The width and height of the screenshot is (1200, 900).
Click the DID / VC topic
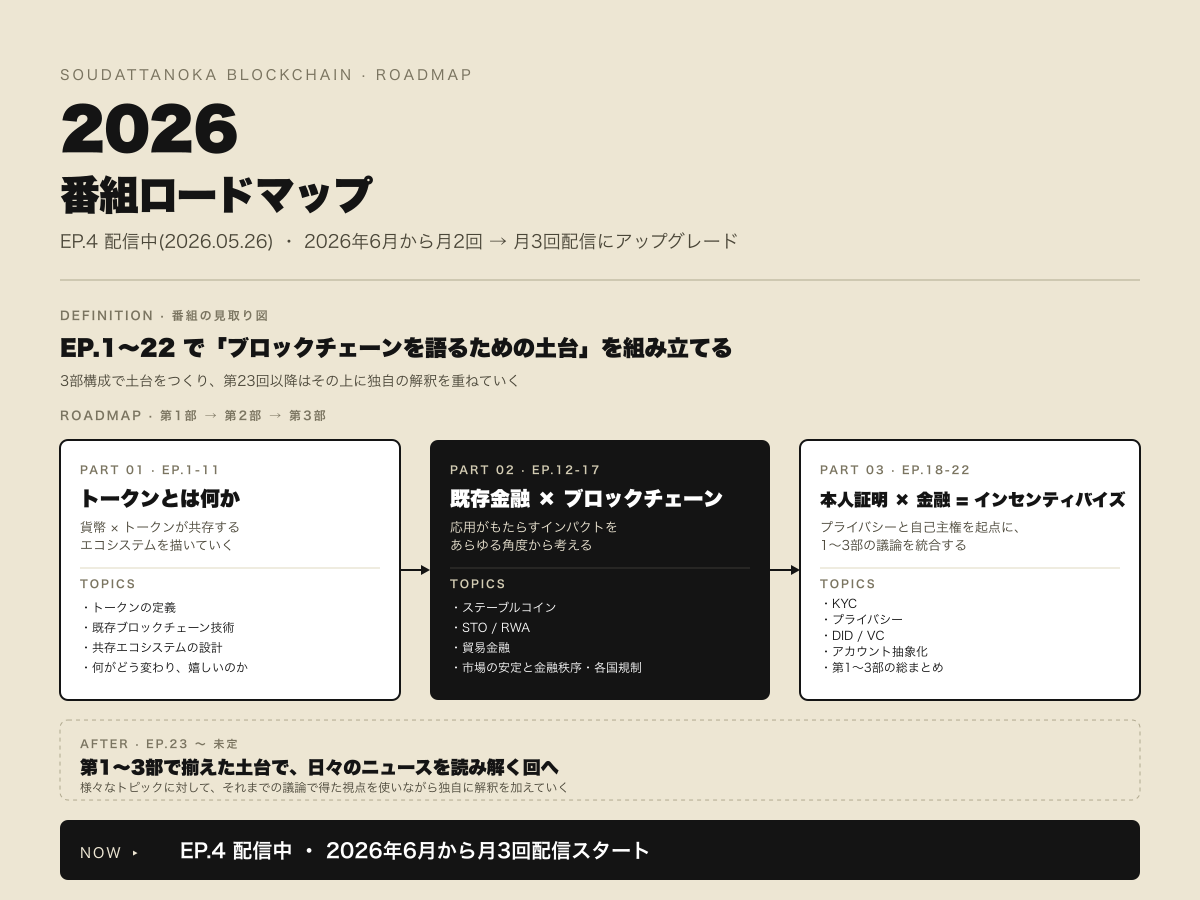click(853, 636)
